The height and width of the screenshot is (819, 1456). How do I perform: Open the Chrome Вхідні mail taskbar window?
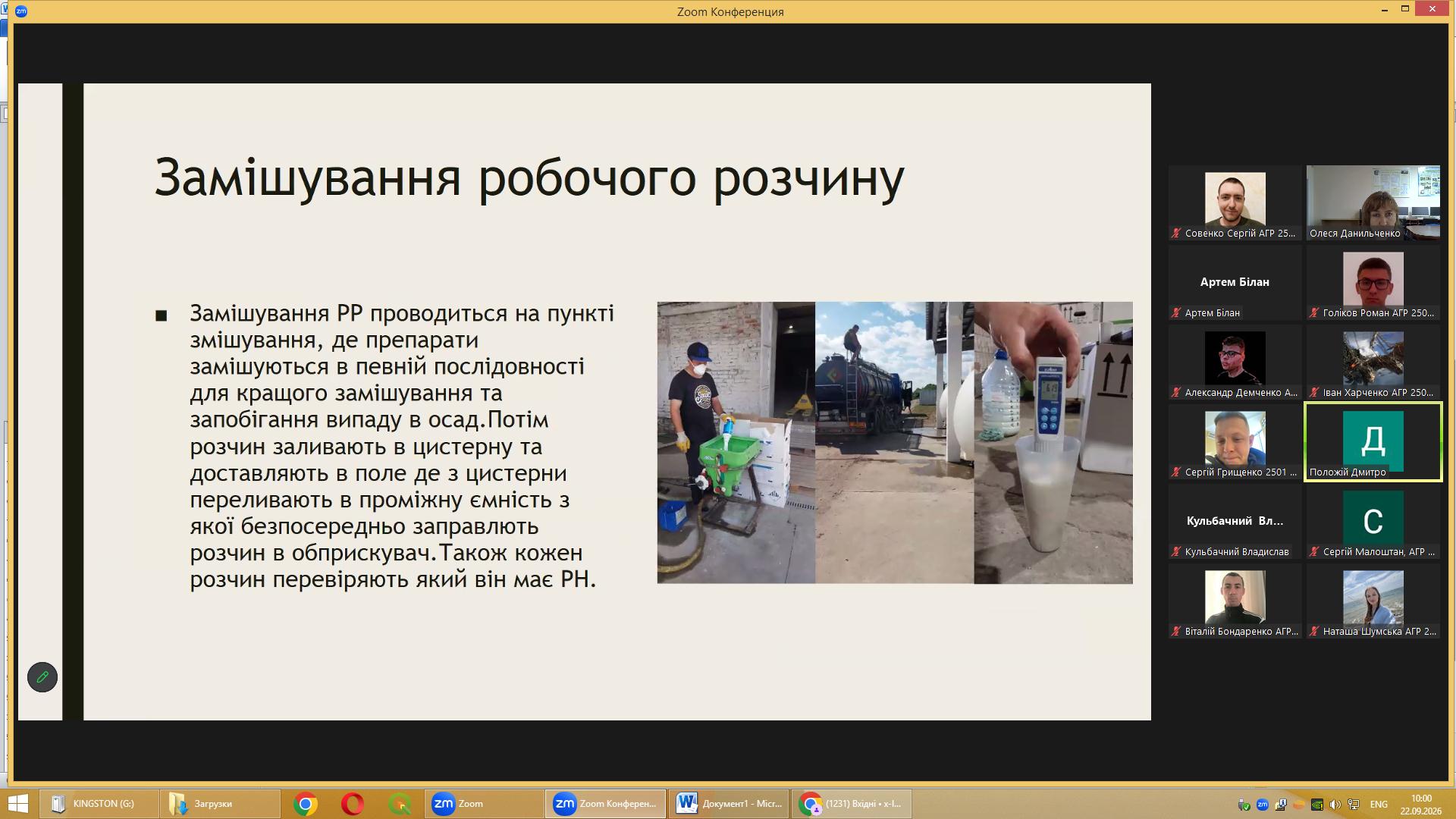(x=852, y=804)
